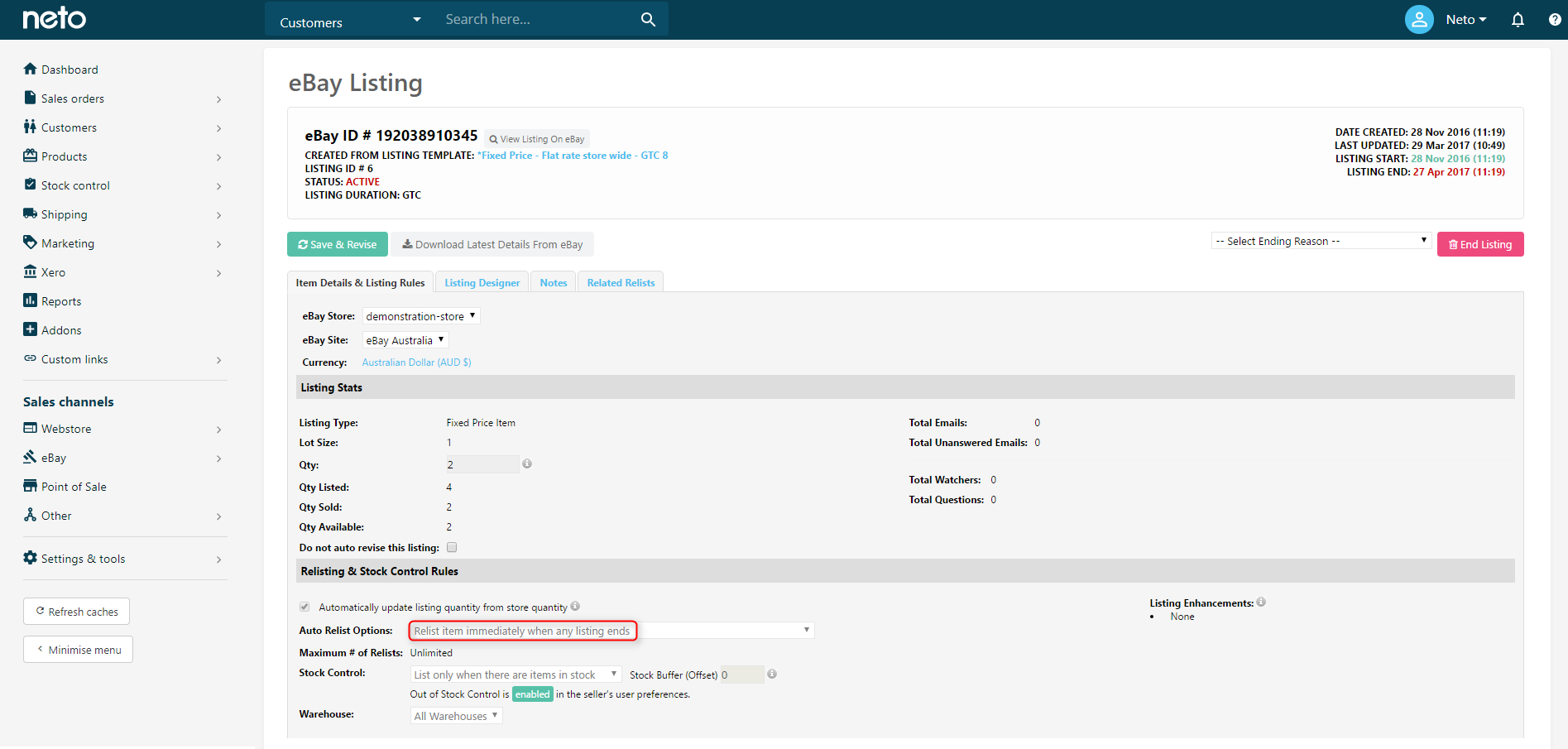Click the Reports chart icon

(x=31, y=300)
